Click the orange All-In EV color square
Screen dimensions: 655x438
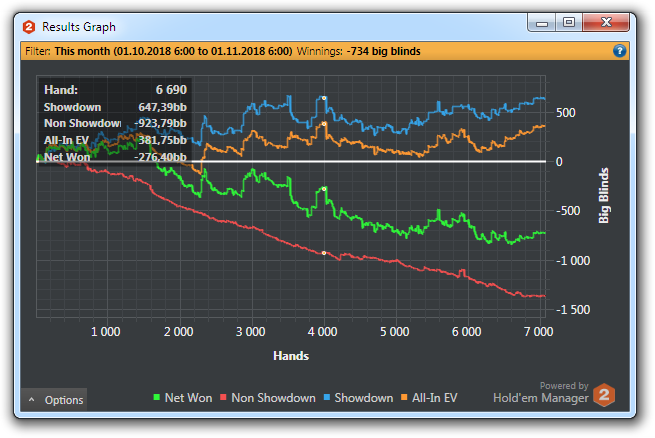click(x=404, y=397)
